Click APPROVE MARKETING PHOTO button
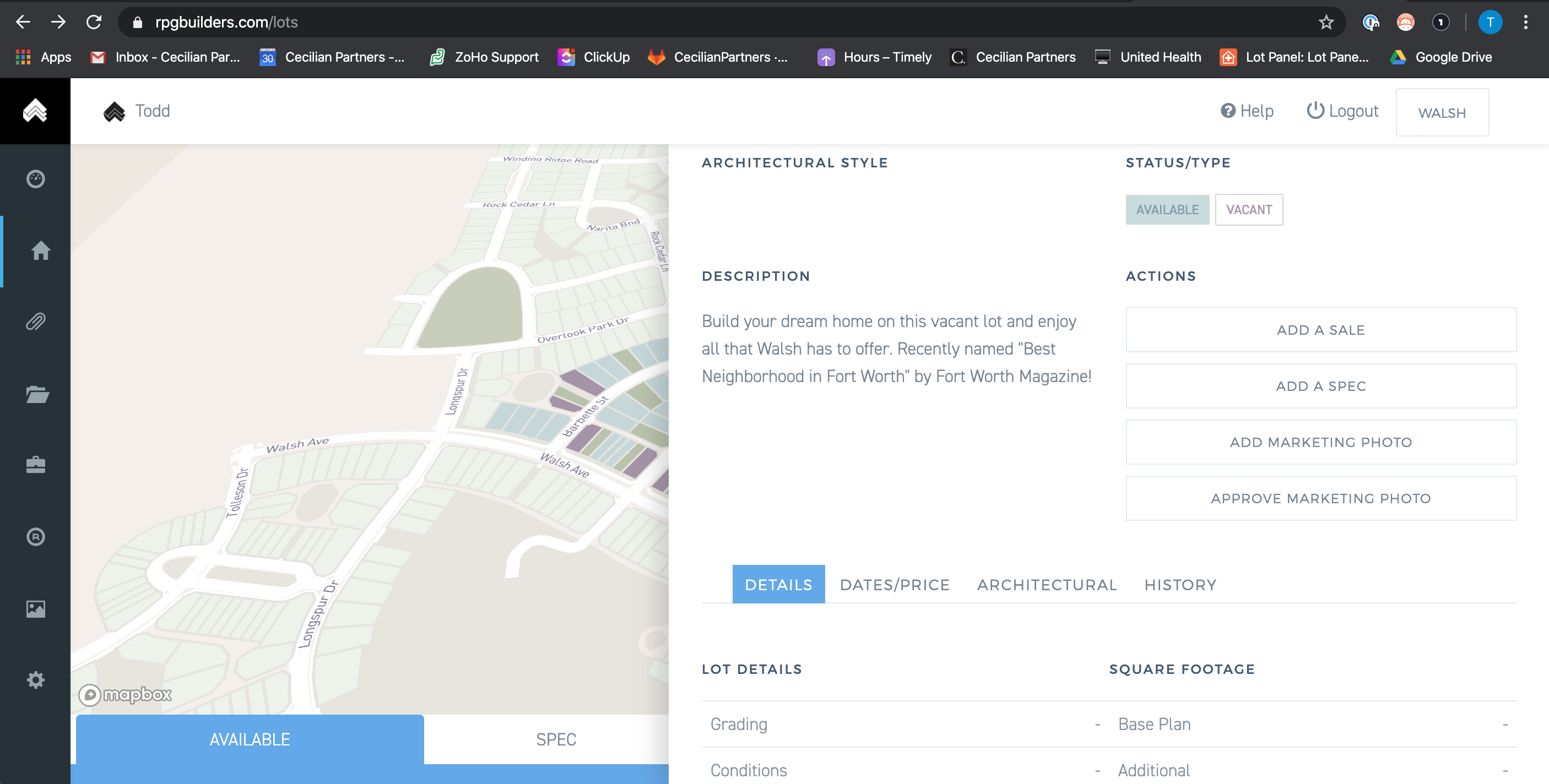Viewport: 1549px width, 784px height. click(1320, 498)
